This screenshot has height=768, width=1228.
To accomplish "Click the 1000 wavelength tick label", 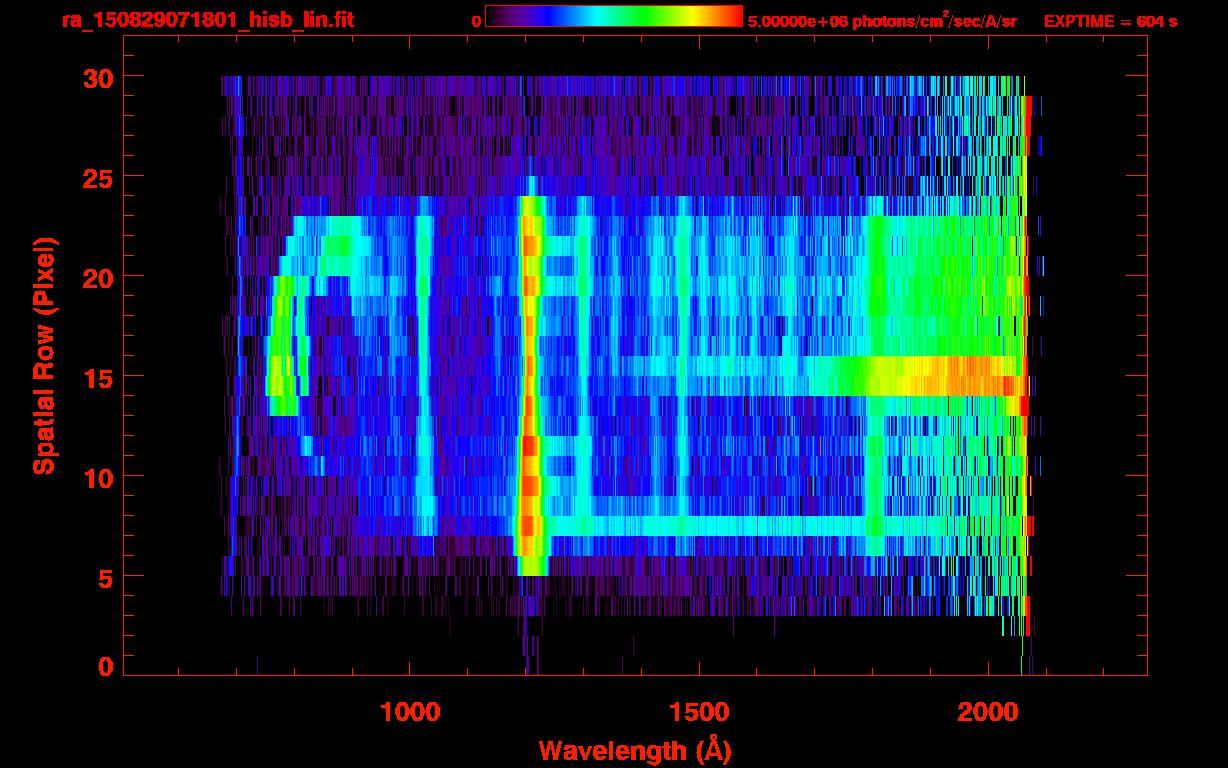I will coord(410,712).
